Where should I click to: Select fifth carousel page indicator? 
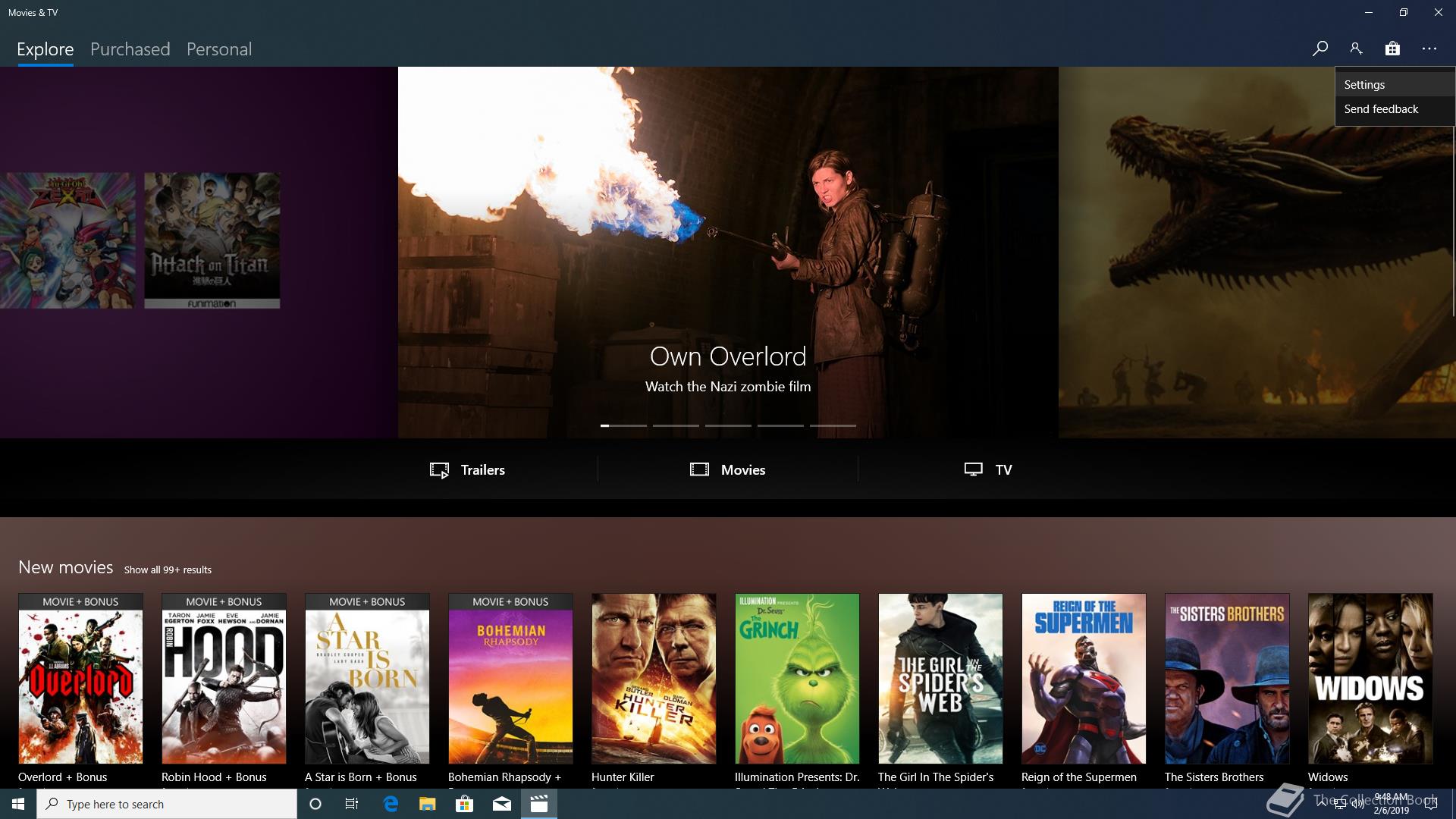[x=833, y=425]
